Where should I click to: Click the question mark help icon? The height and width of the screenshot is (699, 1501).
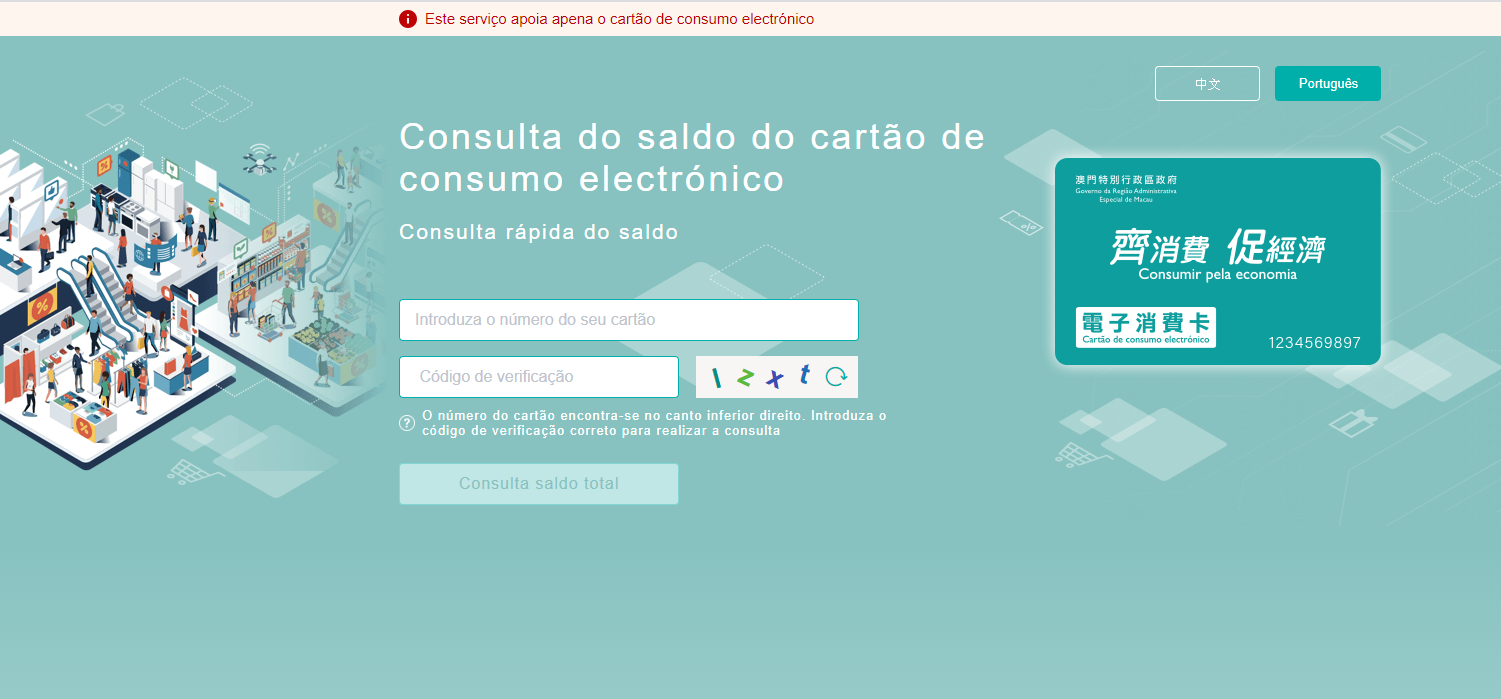click(407, 423)
